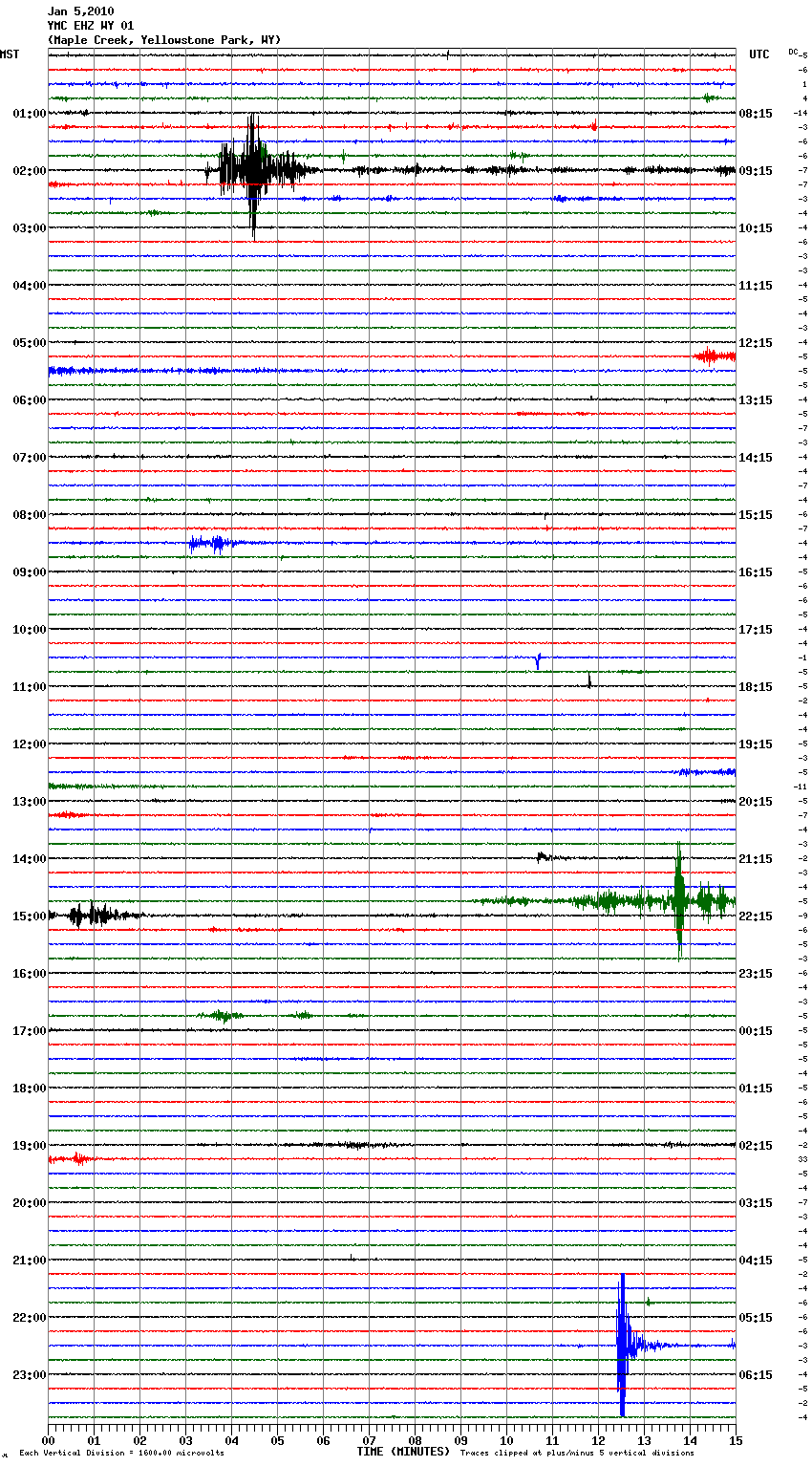Click the "MST" timezone header
The width and height of the screenshot is (812, 1466).
[x=10, y=54]
